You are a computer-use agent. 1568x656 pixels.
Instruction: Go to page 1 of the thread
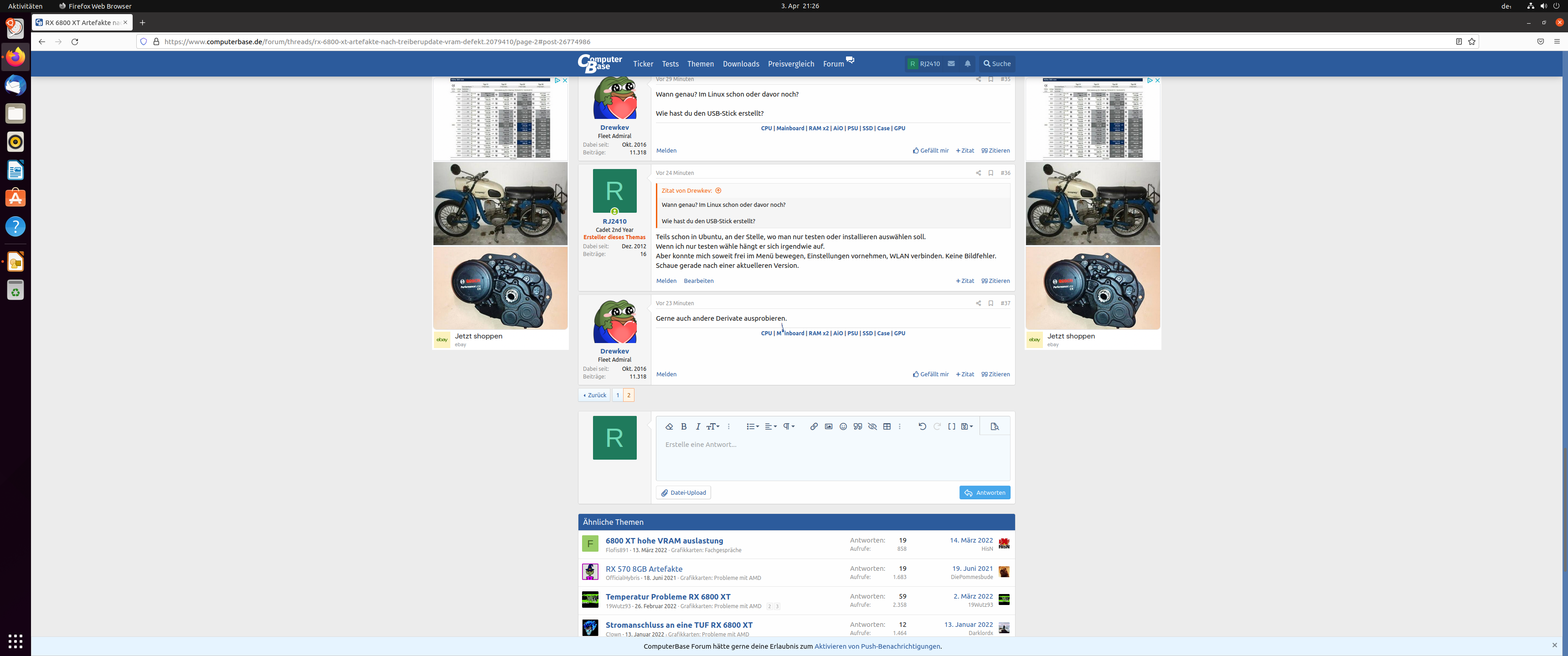click(x=617, y=395)
